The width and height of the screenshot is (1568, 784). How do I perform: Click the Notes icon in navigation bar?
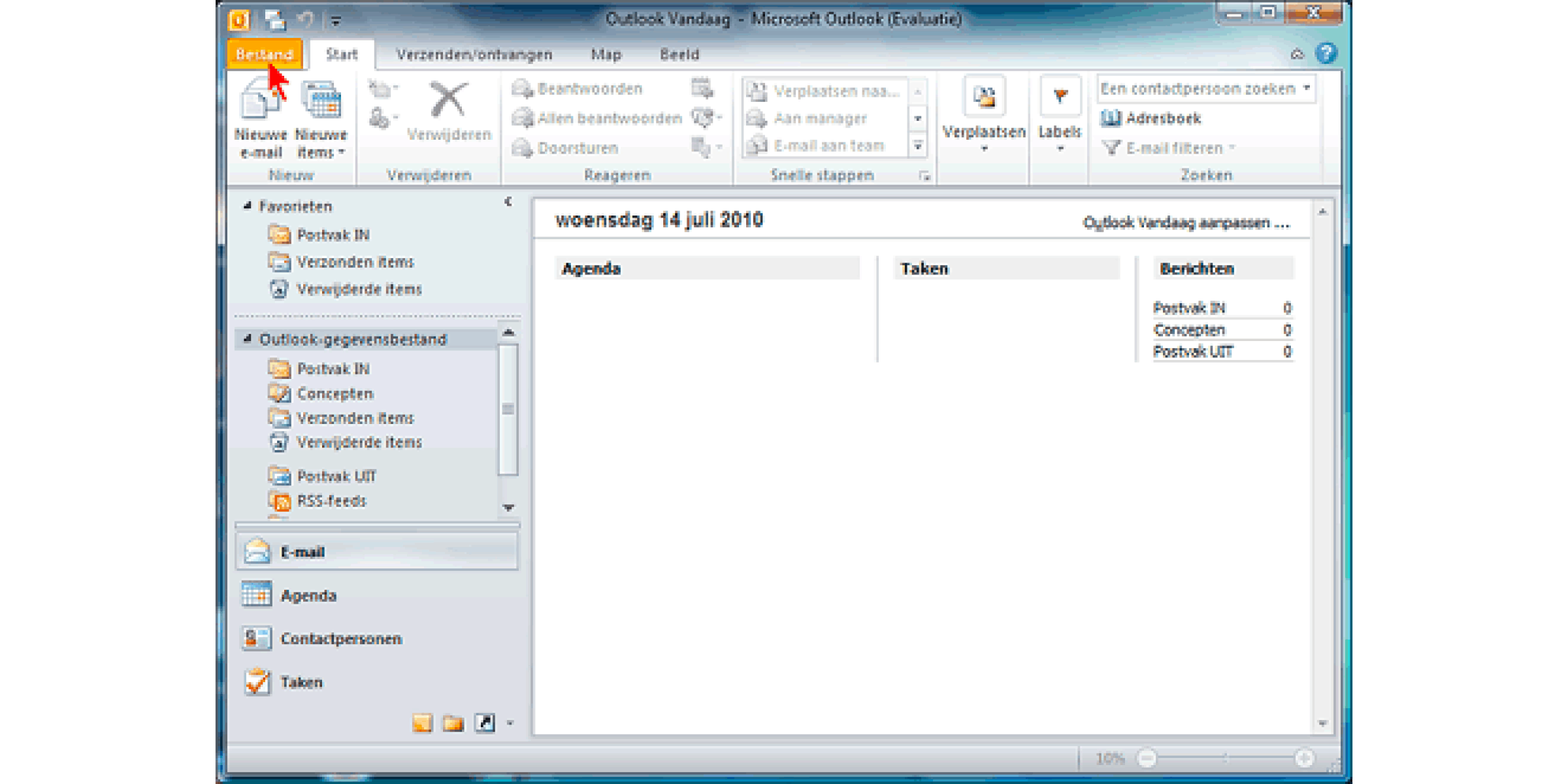click(422, 723)
